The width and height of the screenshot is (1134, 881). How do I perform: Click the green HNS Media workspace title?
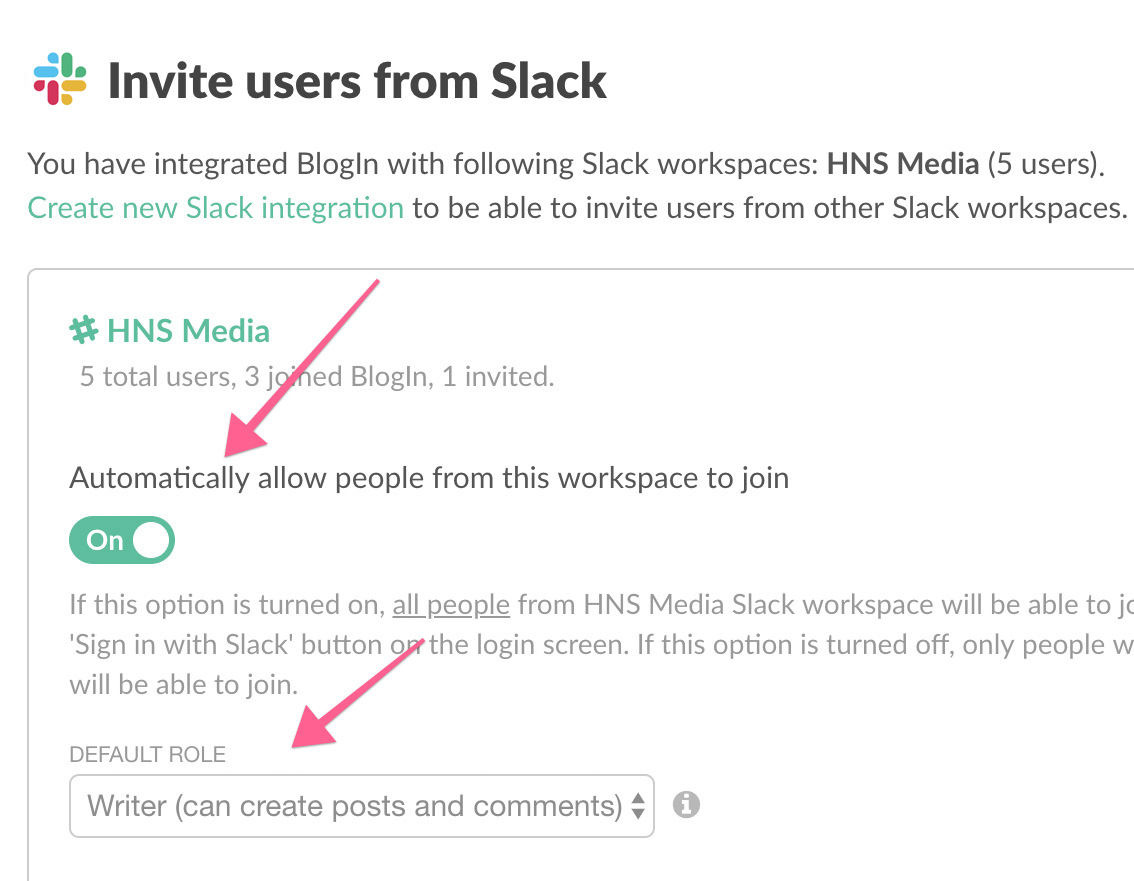(188, 330)
